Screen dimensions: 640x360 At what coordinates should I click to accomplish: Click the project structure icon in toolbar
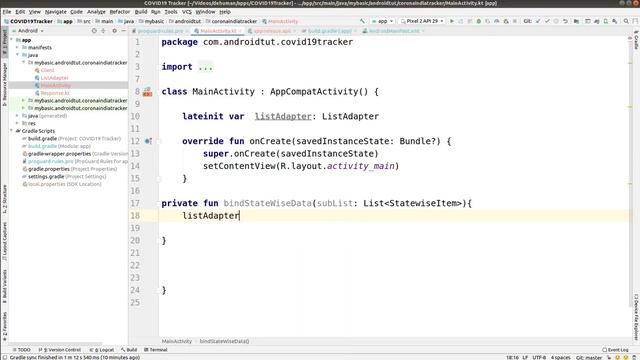(x=576, y=21)
